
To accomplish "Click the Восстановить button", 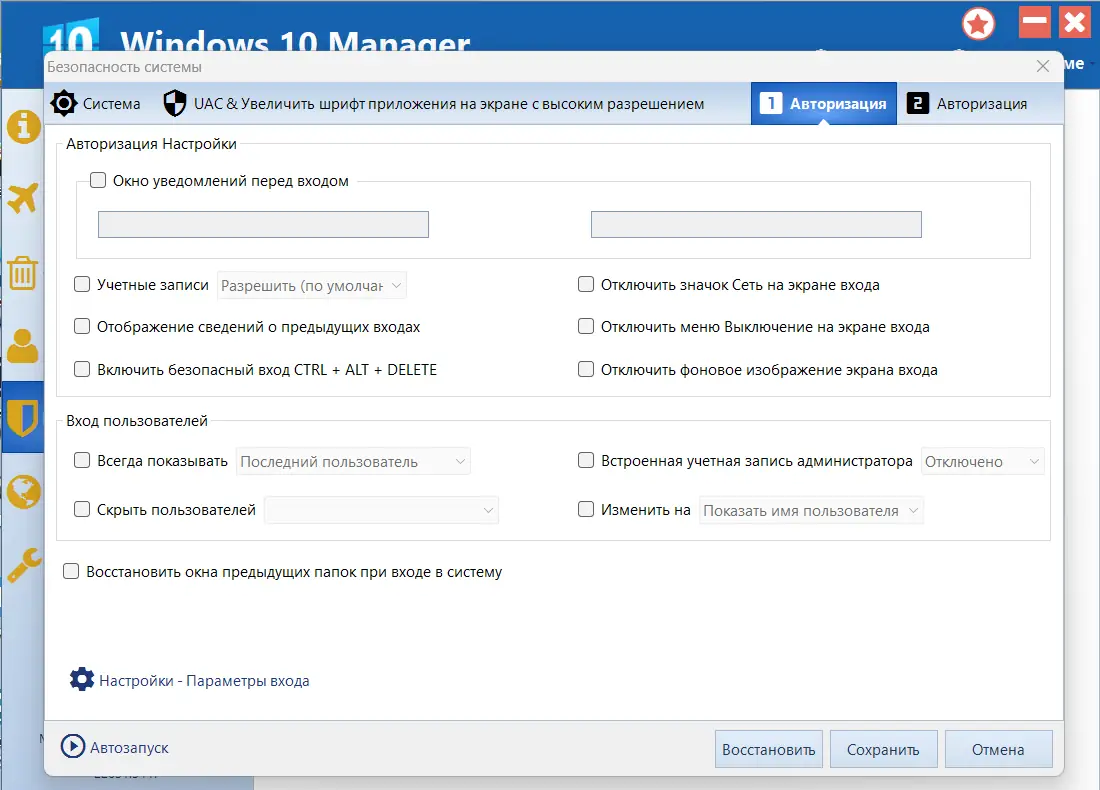I will point(769,749).
